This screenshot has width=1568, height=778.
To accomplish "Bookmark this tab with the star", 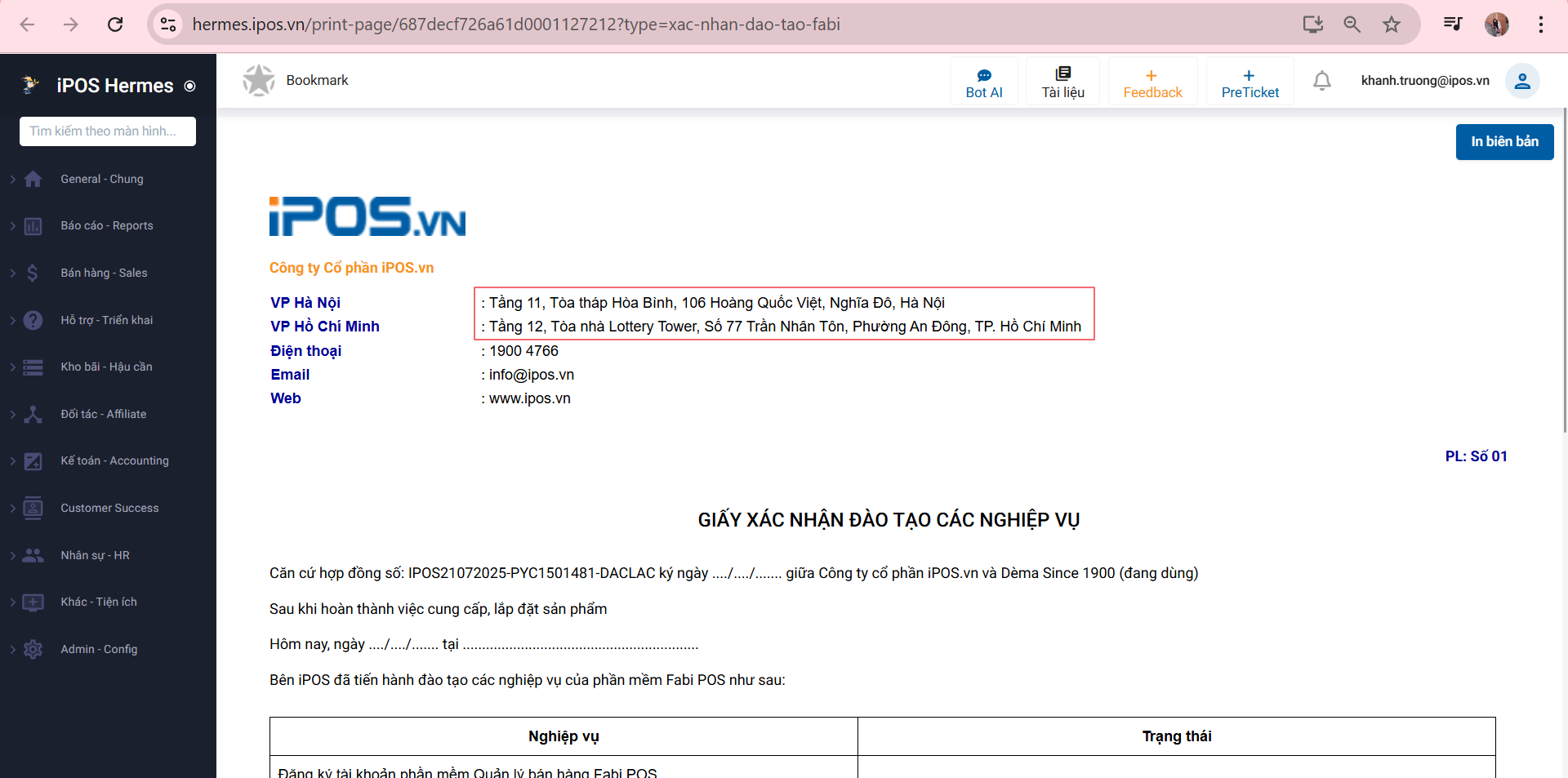I will 1392,24.
